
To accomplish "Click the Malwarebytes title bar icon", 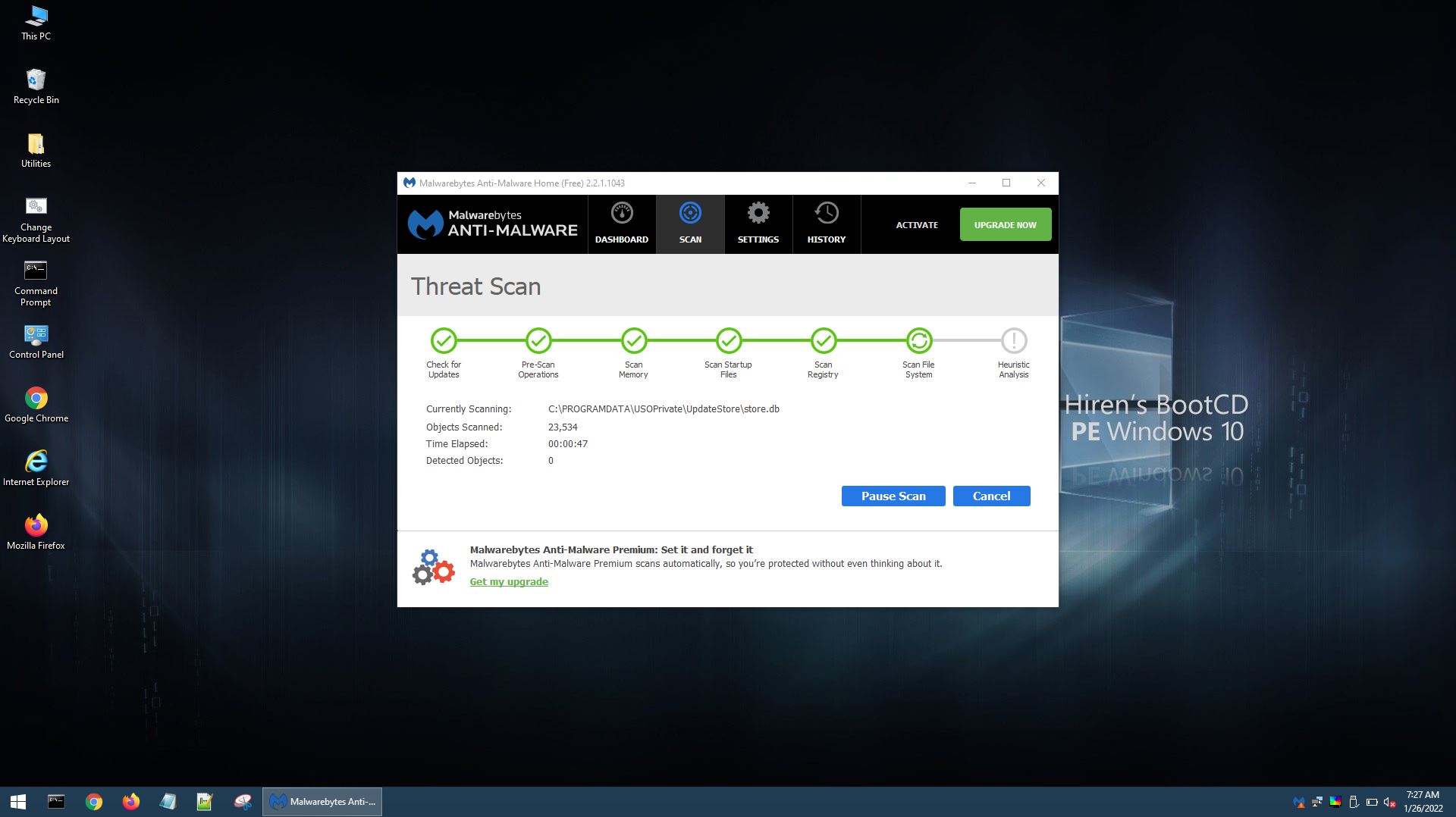I will [x=409, y=183].
